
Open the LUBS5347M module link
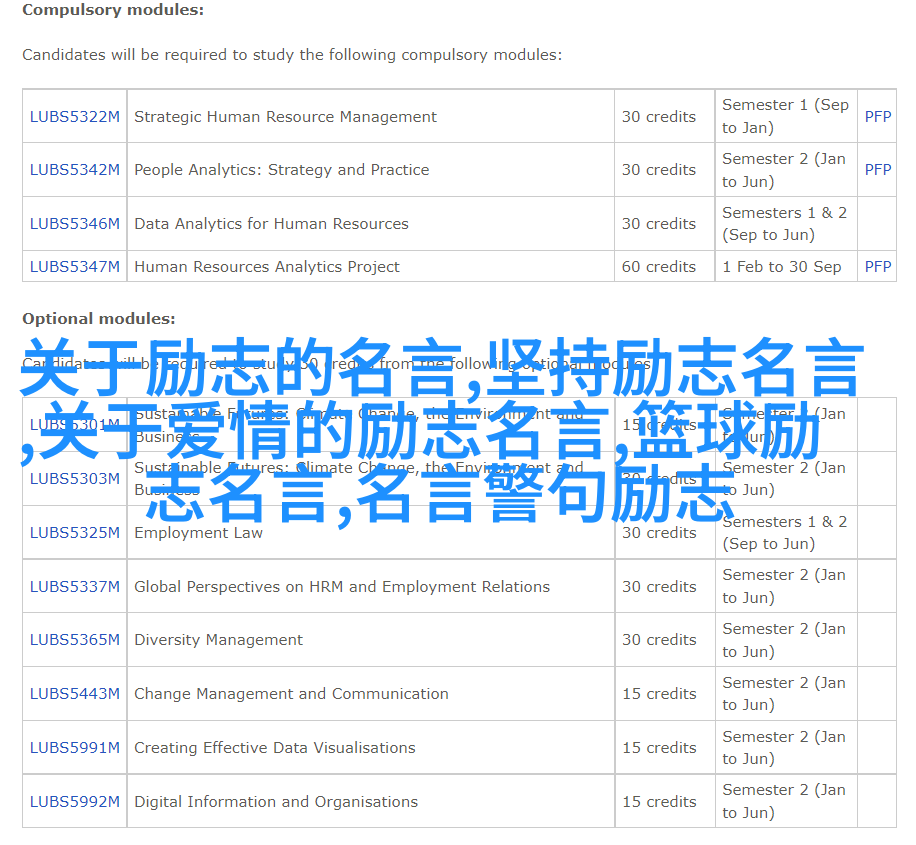click(74, 267)
